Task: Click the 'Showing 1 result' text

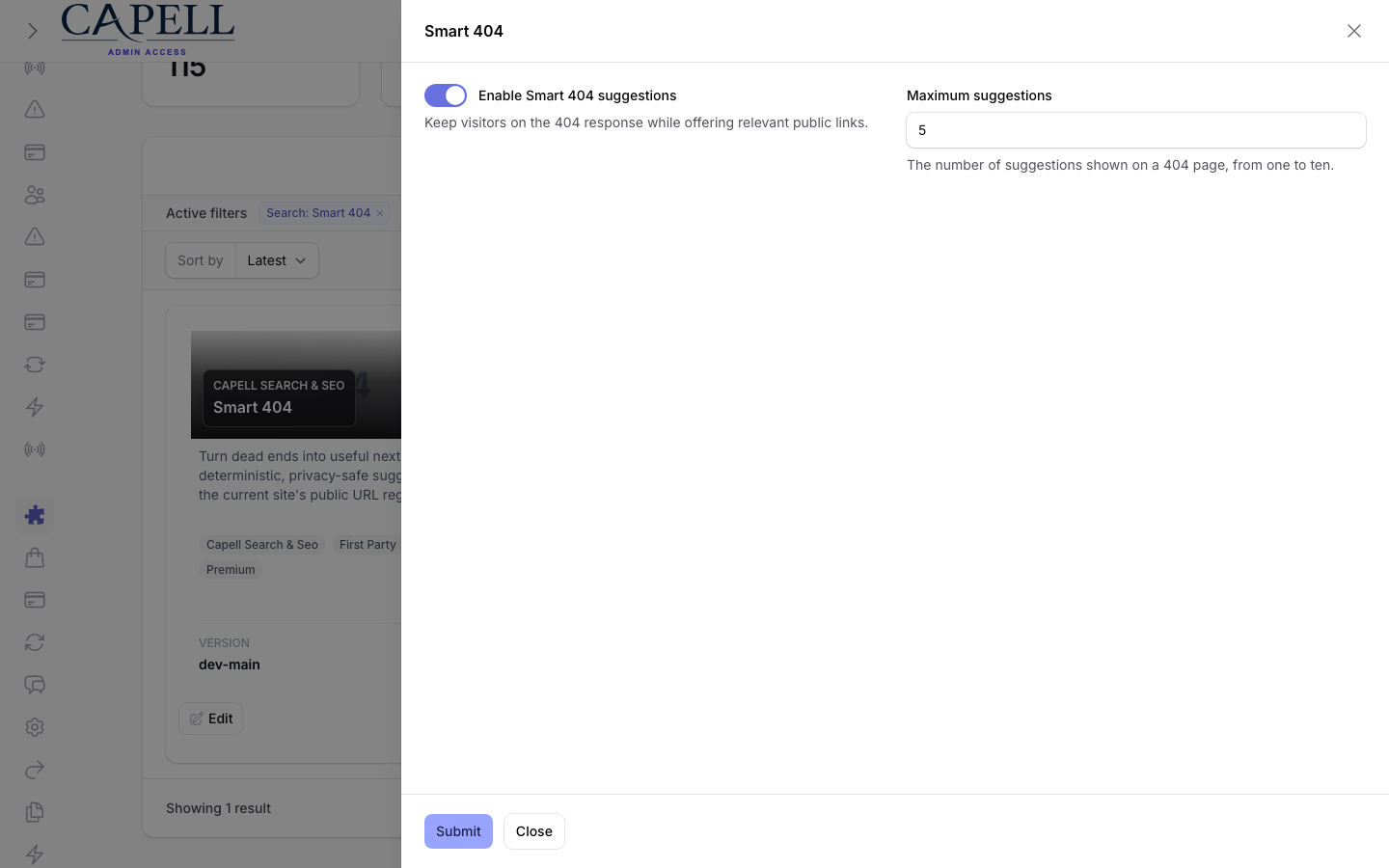Action: point(218,808)
